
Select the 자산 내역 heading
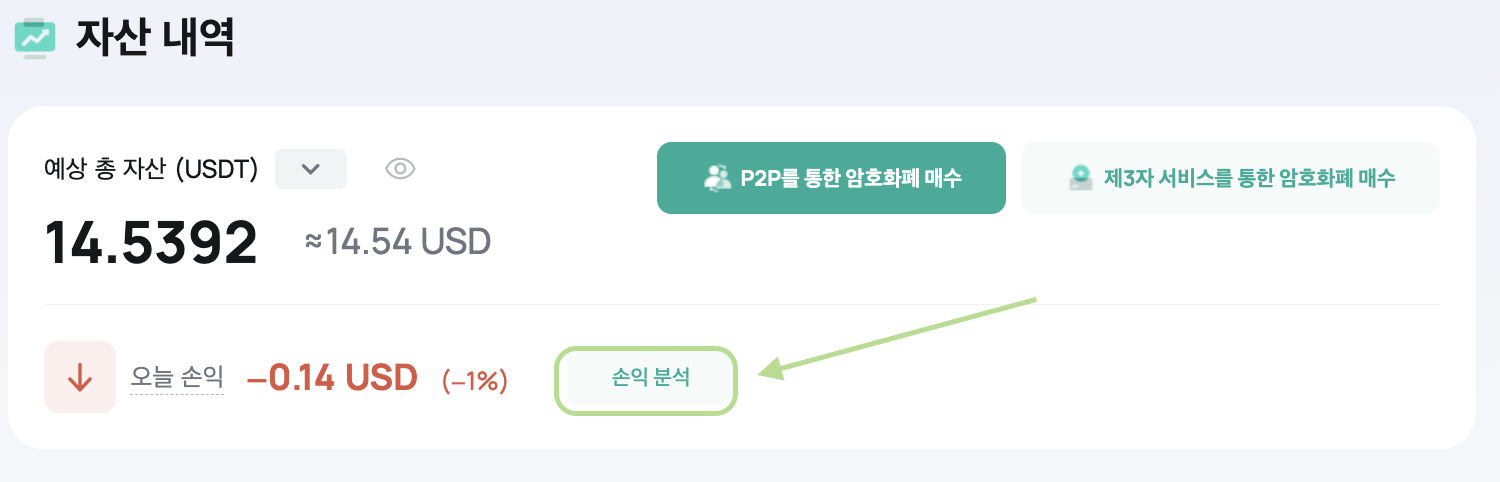click(x=155, y=37)
